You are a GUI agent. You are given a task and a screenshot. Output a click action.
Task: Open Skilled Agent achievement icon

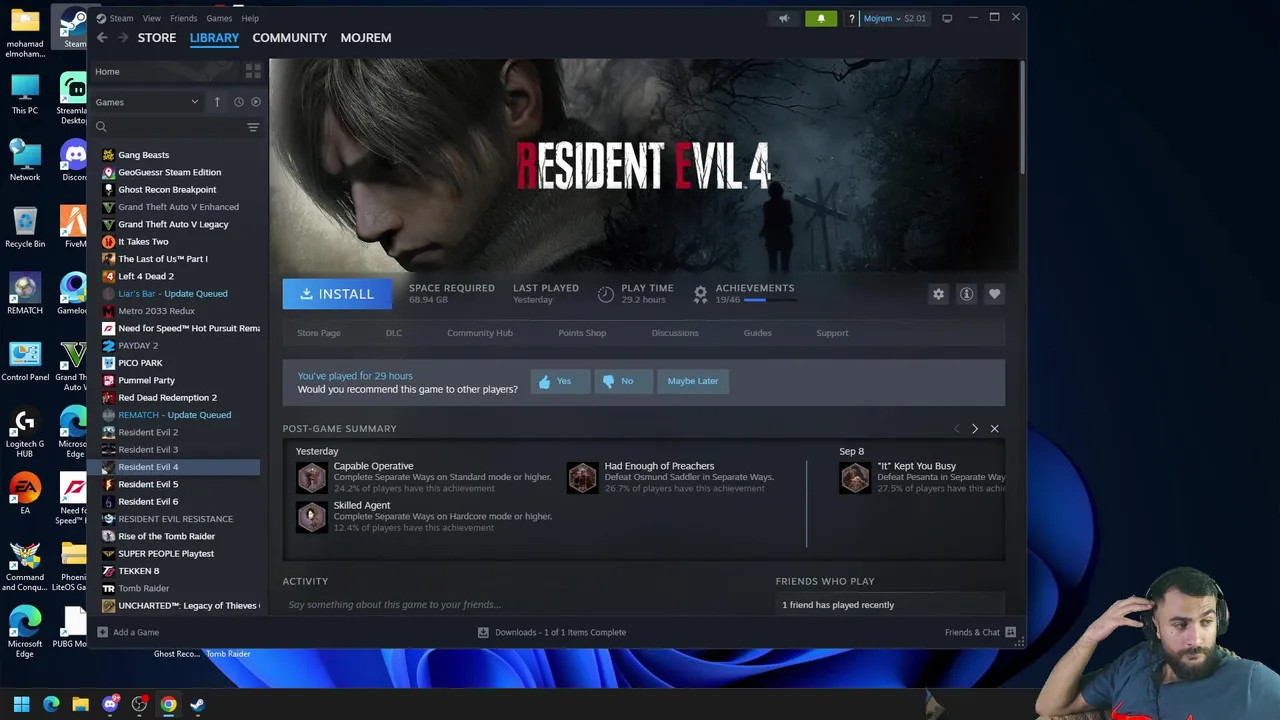coord(311,517)
